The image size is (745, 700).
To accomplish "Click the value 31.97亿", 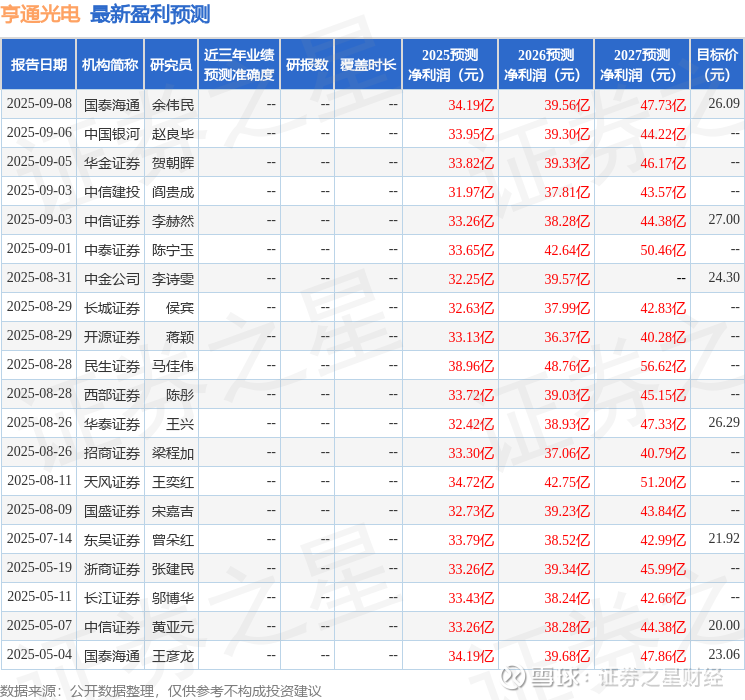I will pos(471,192).
